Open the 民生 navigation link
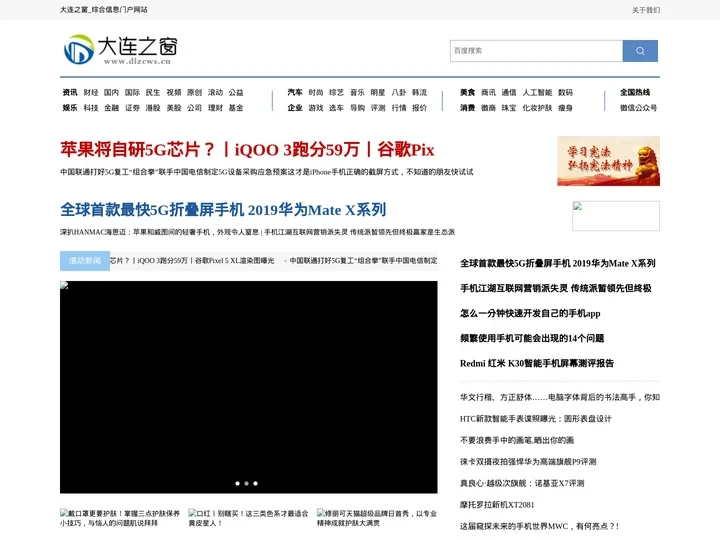 153,92
